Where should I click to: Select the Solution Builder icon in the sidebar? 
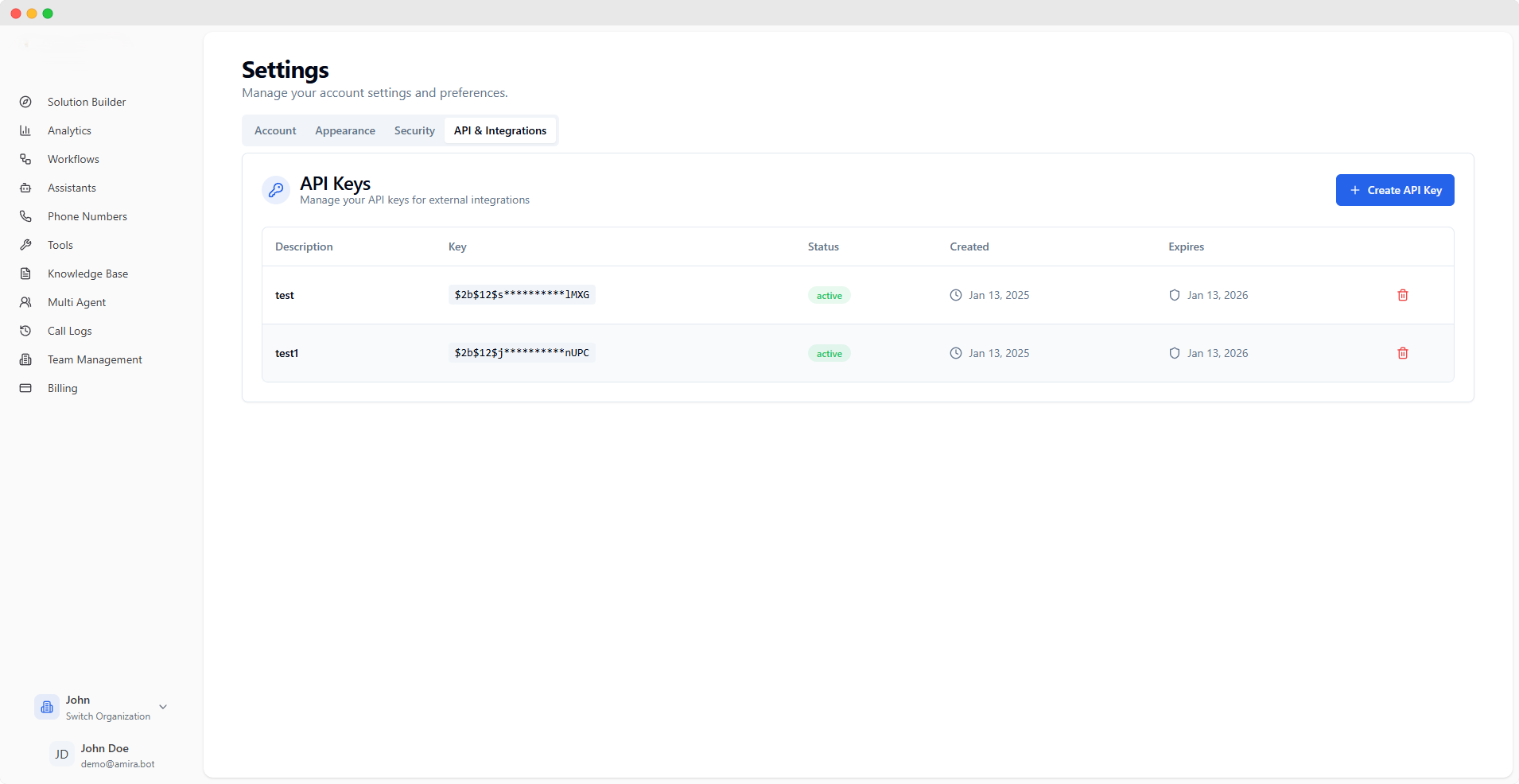(26, 102)
